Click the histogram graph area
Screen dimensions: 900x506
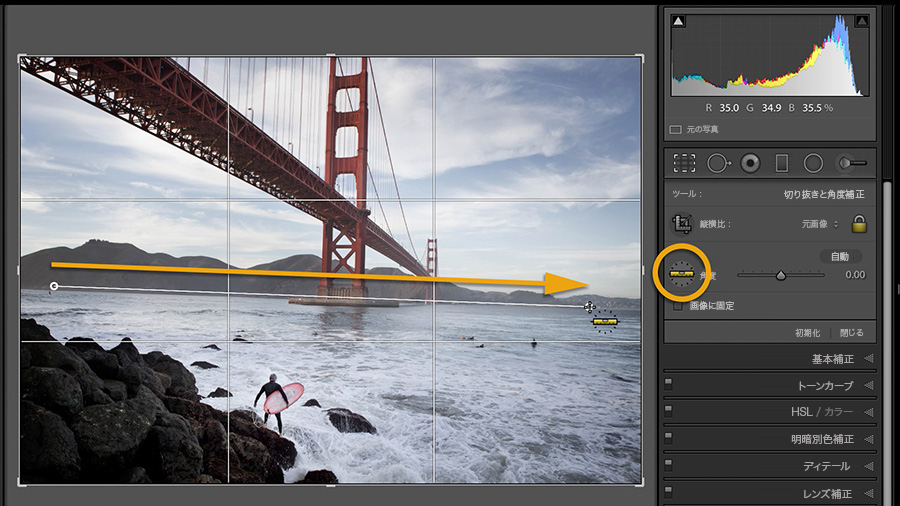coord(770,55)
